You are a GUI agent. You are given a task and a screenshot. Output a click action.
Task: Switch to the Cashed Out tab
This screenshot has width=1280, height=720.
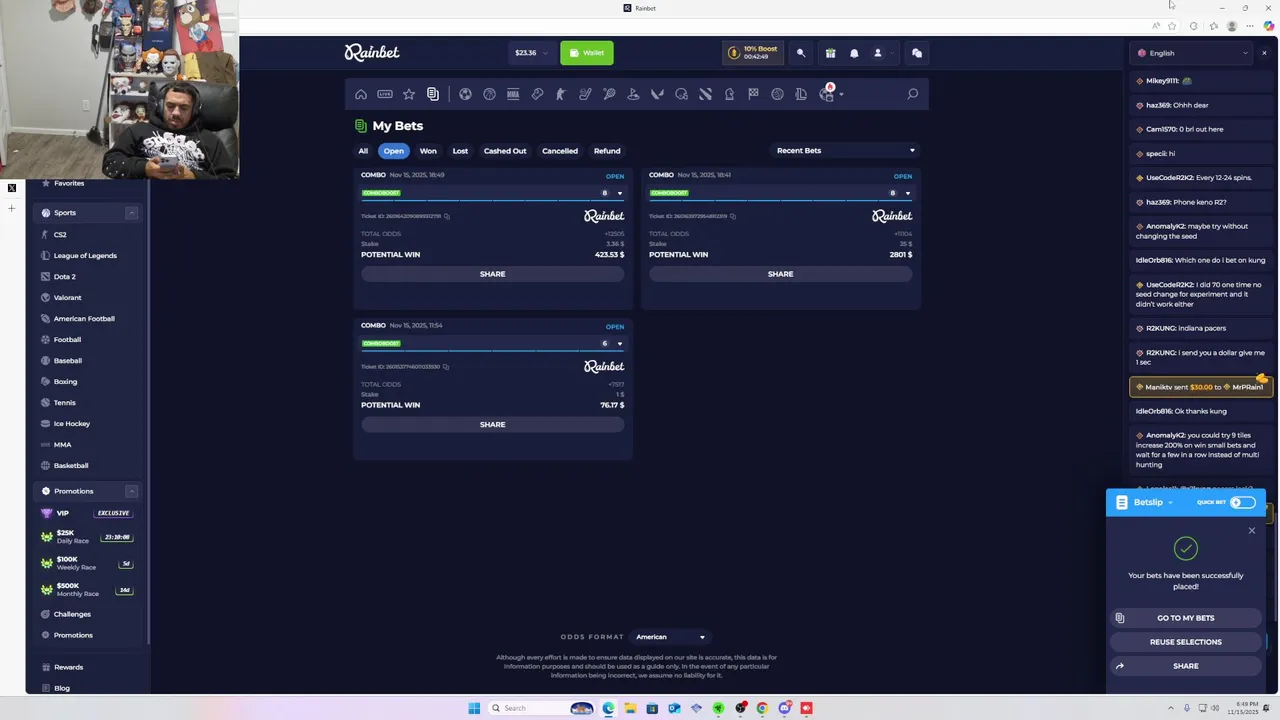coord(505,151)
